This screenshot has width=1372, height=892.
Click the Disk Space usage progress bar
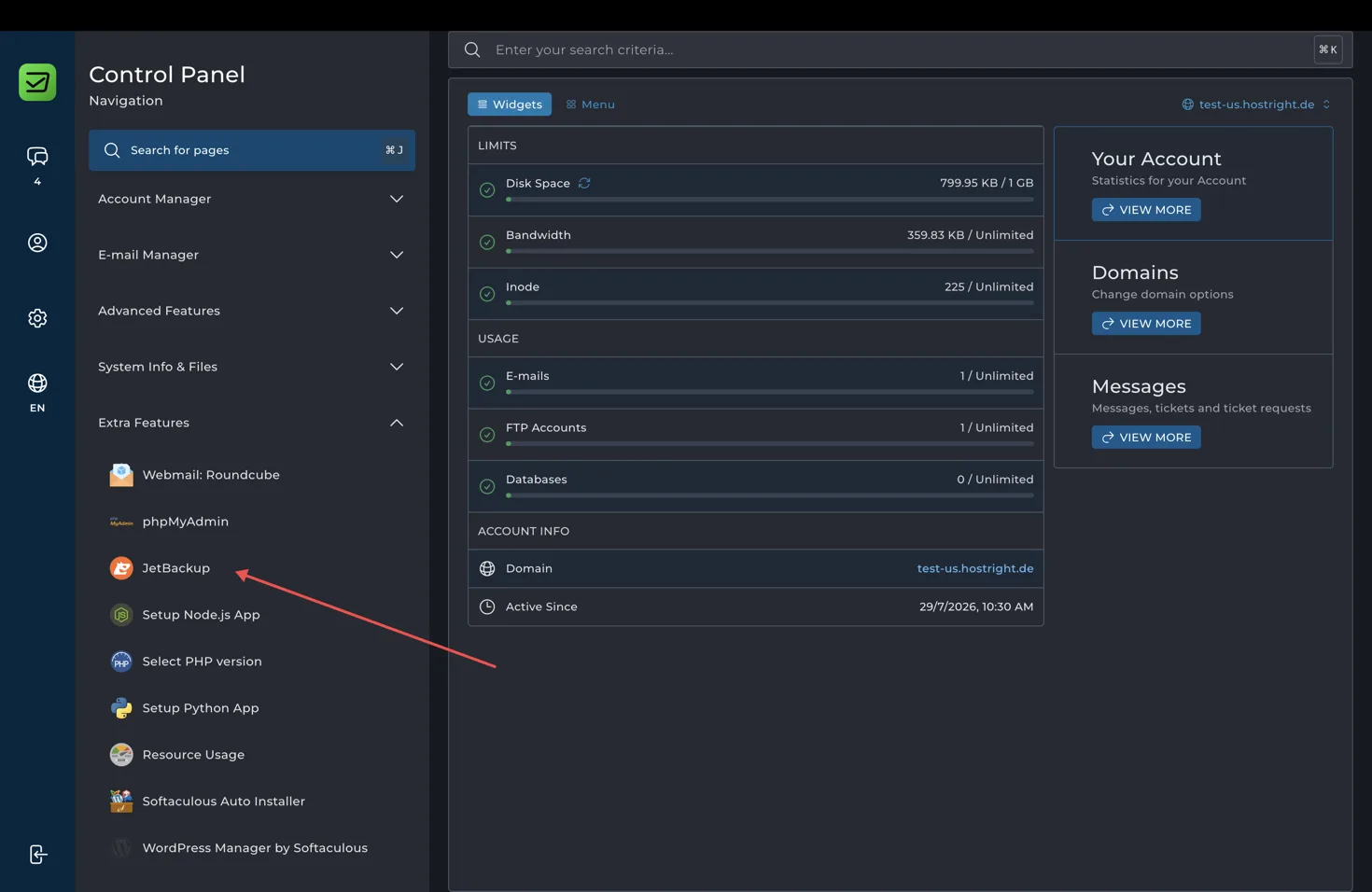(770, 200)
